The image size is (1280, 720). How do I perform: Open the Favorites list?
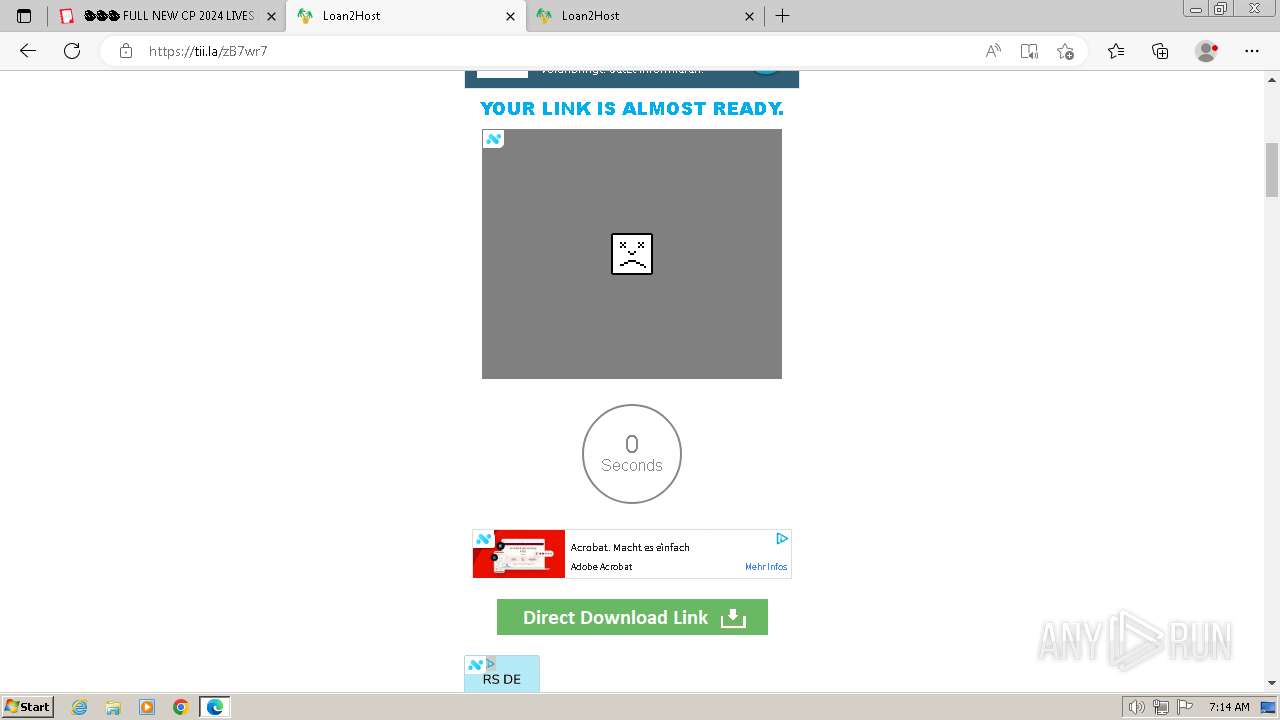pos(1116,51)
